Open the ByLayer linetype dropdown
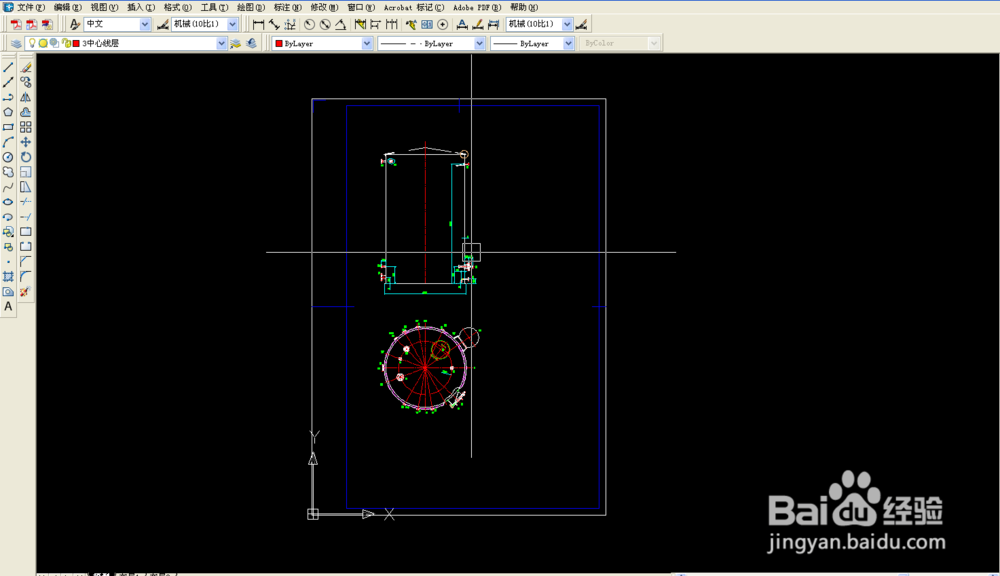1000x576 pixels. 479,43
